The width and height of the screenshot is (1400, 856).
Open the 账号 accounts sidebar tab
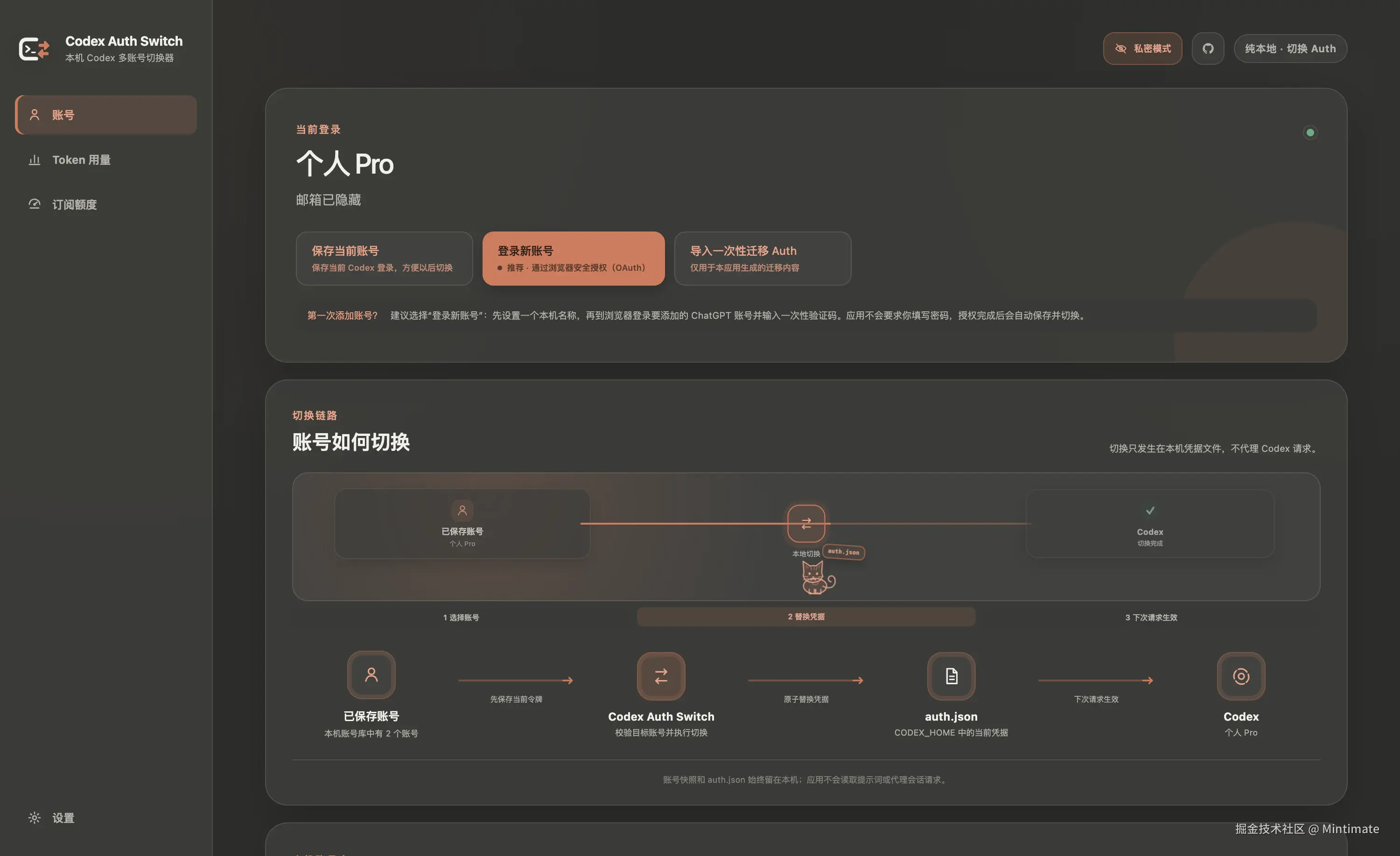pyautogui.click(x=106, y=115)
